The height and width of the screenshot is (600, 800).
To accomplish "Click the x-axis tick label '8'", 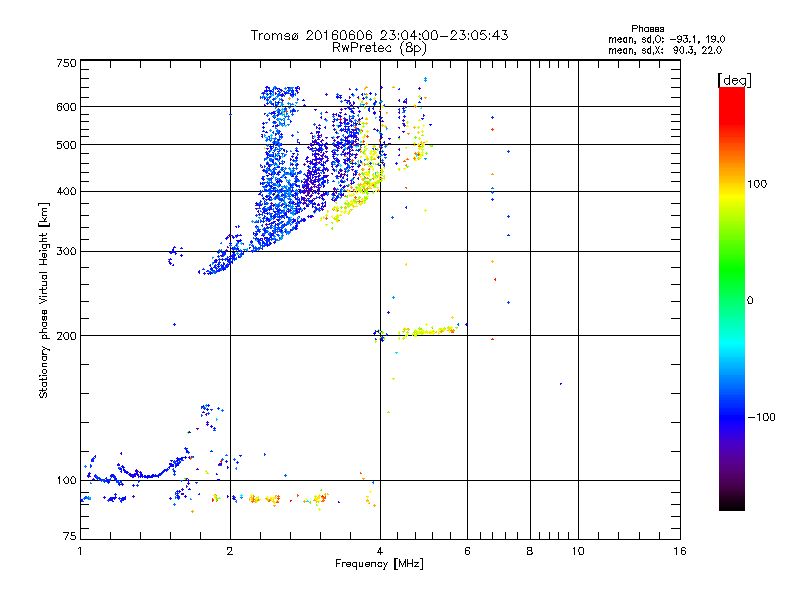I will (530, 551).
